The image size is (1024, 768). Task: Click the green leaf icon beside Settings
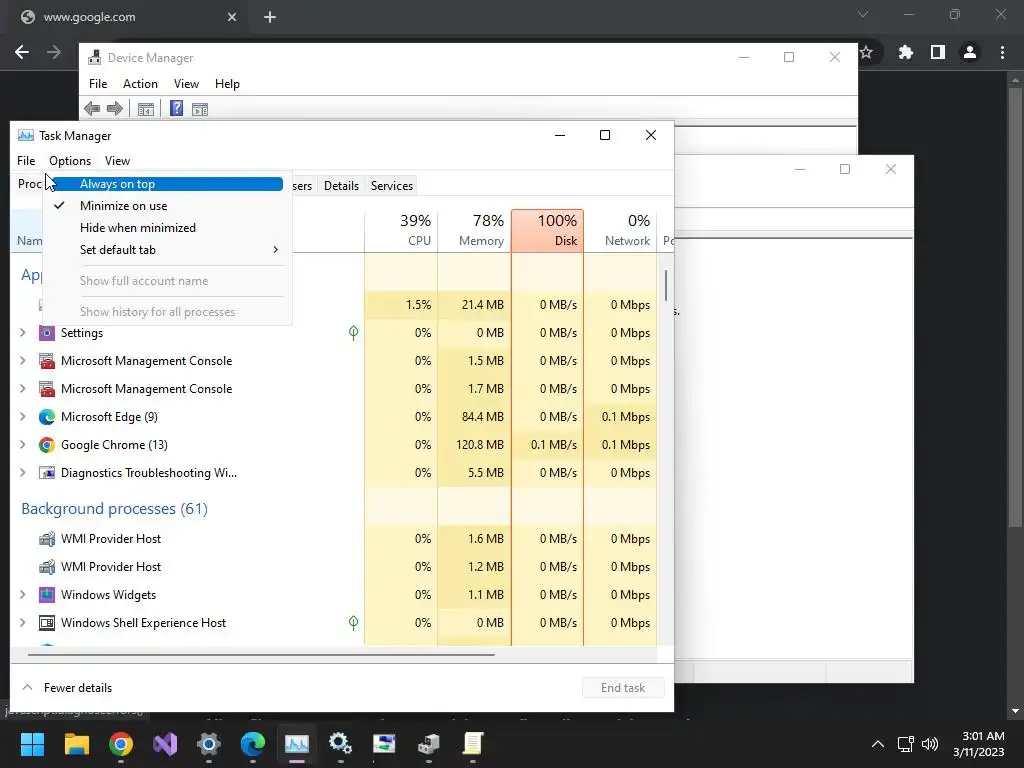[x=353, y=333]
